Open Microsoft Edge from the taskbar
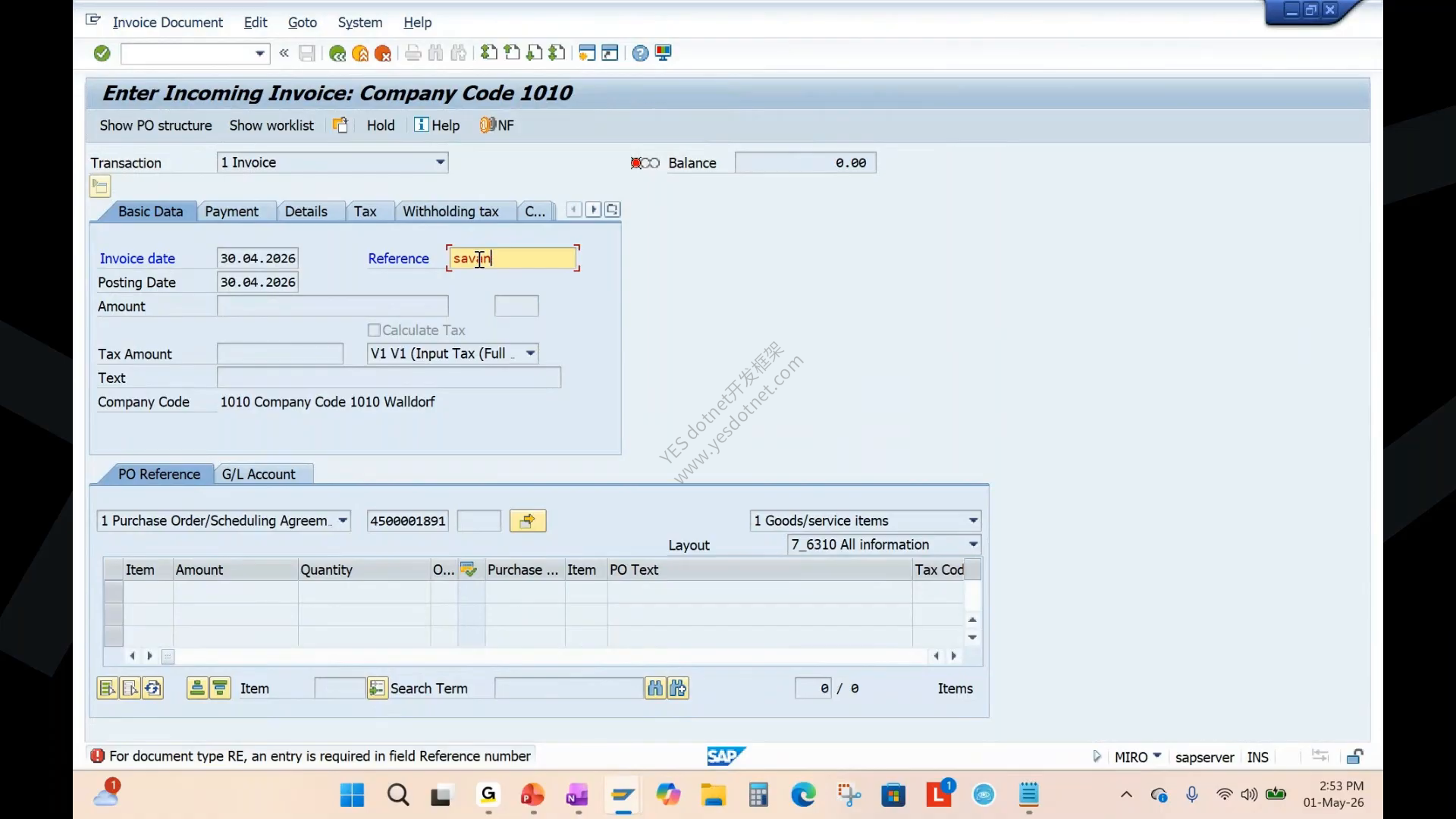Image resolution: width=1456 pixels, height=819 pixels. (803, 795)
